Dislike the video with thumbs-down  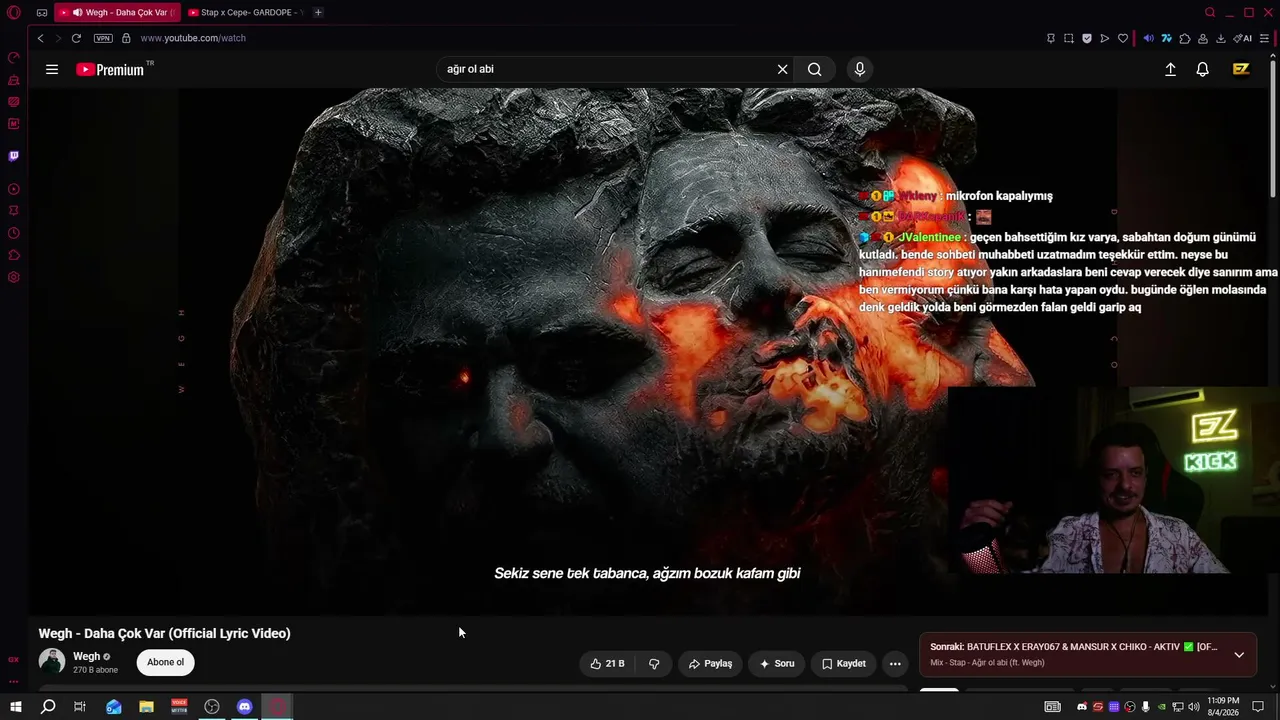[x=654, y=663]
